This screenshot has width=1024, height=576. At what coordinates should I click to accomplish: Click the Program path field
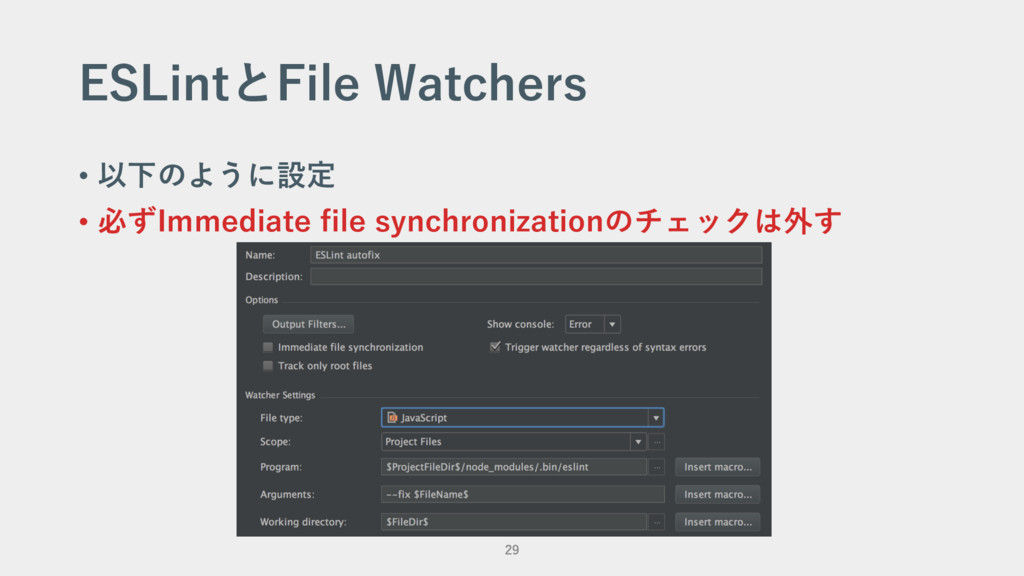(x=514, y=467)
